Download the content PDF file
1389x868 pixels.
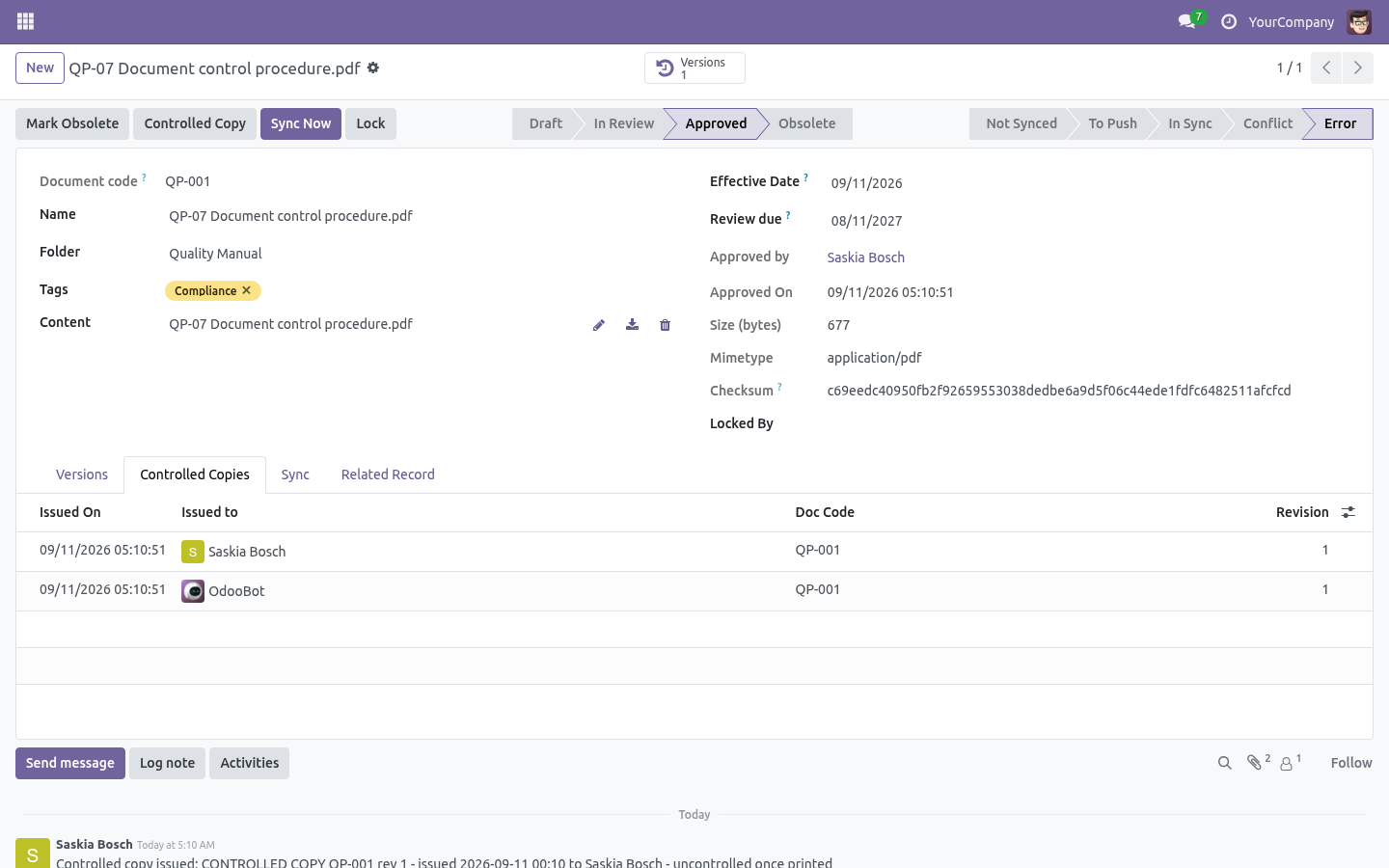click(x=632, y=325)
